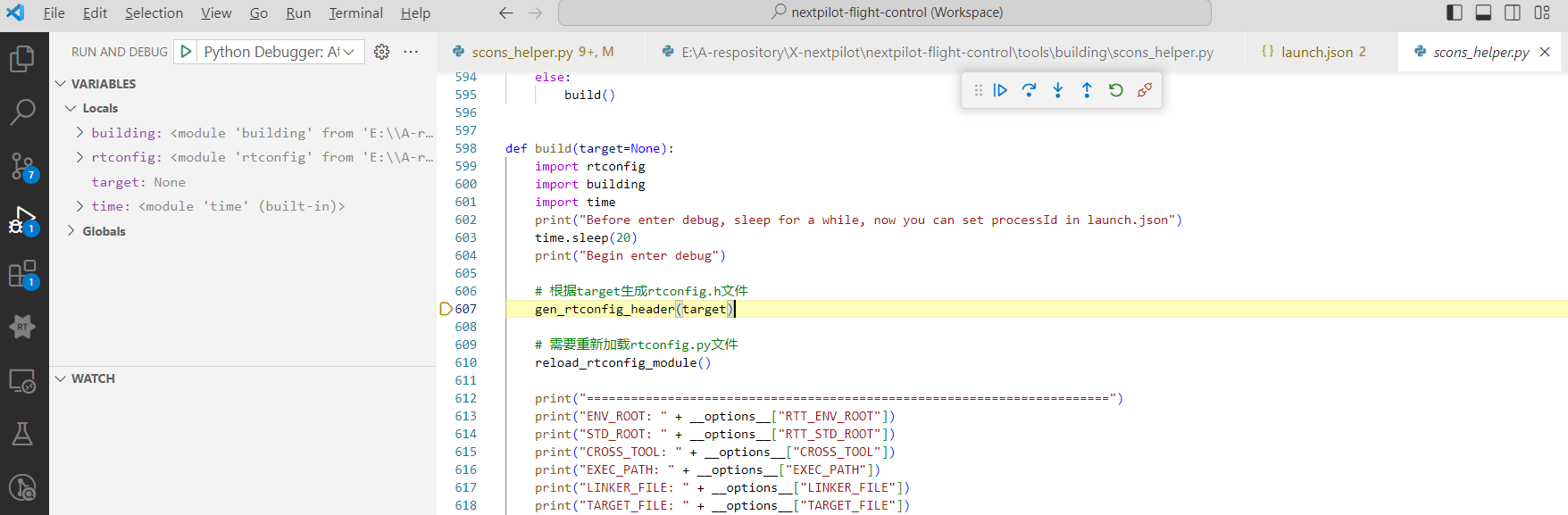Open the Help menu
The height and width of the screenshot is (515, 1568).
coord(415,12)
